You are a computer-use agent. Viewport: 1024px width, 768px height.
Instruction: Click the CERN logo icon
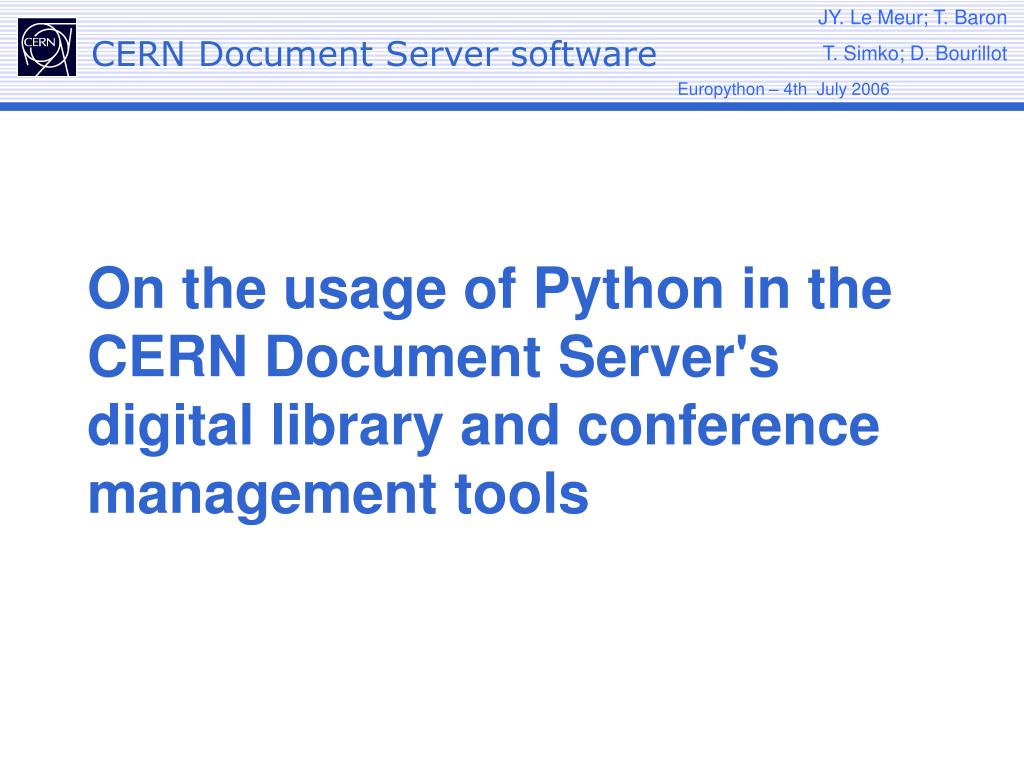[x=47, y=47]
